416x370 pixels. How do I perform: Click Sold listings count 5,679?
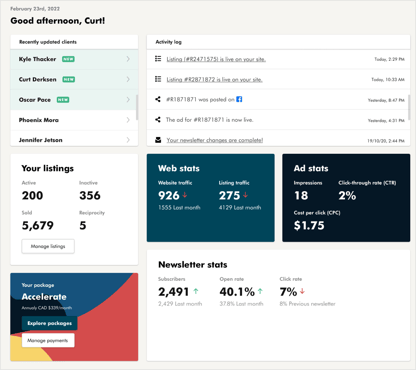pyautogui.click(x=38, y=226)
